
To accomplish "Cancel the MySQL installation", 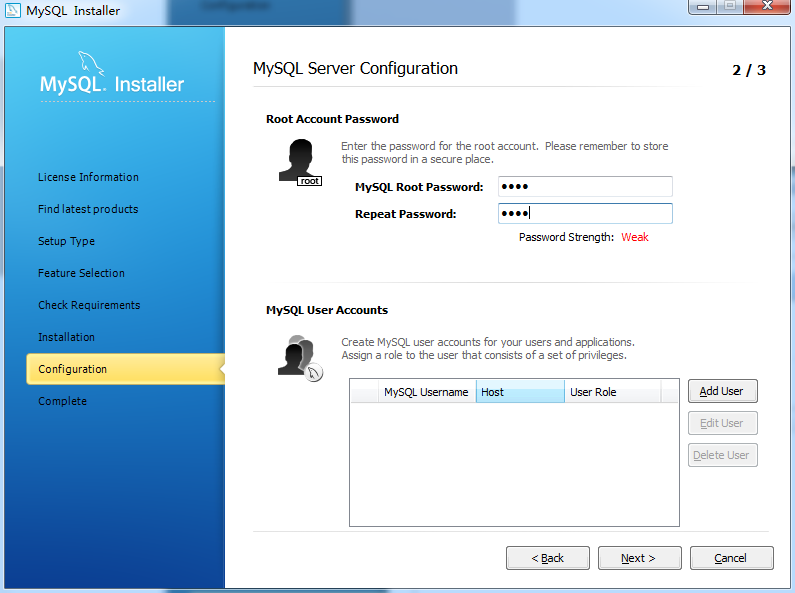I will pyautogui.click(x=732, y=558).
